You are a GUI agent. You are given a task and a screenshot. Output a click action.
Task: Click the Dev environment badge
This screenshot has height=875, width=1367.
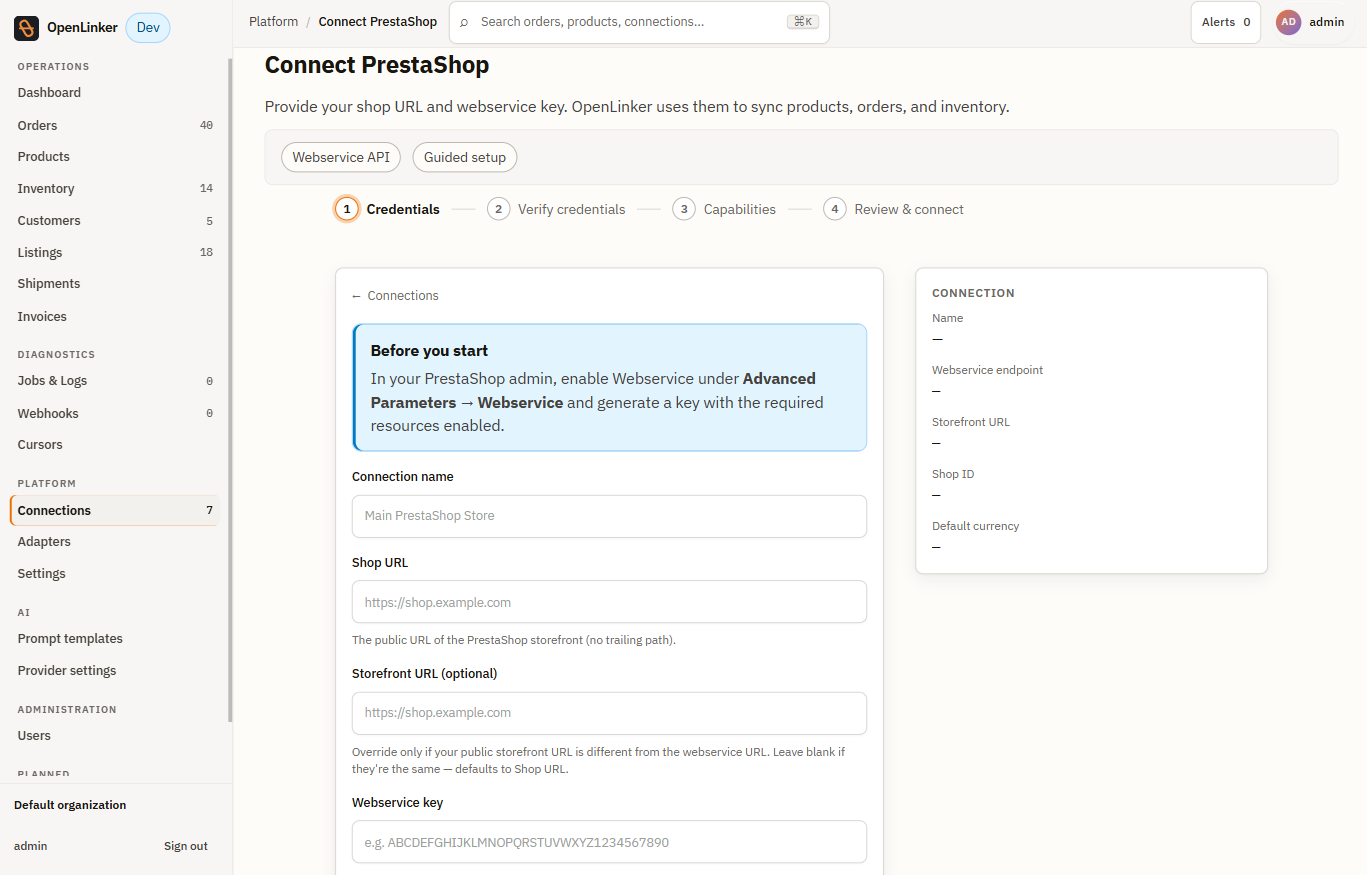pyautogui.click(x=148, y=28)
